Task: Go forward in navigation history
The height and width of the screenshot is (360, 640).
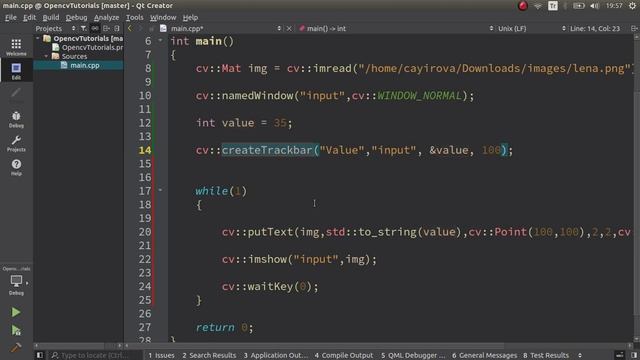Action: click(x=140, y=28)
